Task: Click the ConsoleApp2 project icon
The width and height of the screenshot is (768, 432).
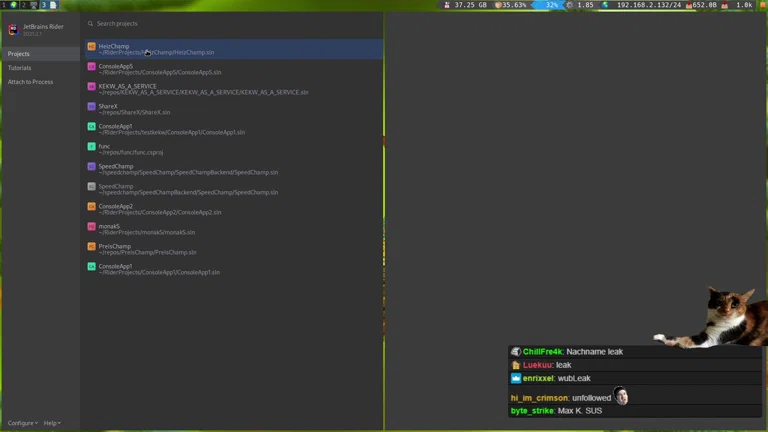Action: pos(92,206)
